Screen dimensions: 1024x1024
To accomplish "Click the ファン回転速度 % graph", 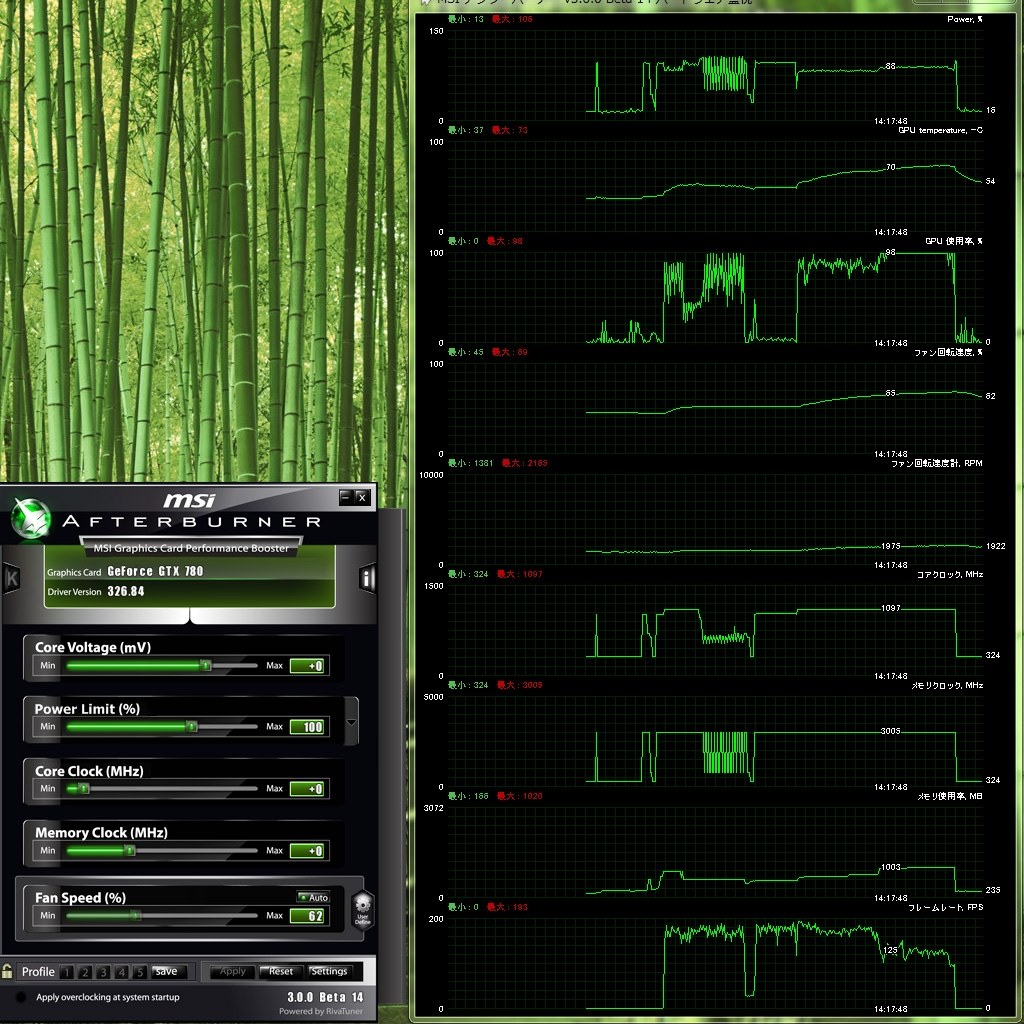I will (715, 408).
